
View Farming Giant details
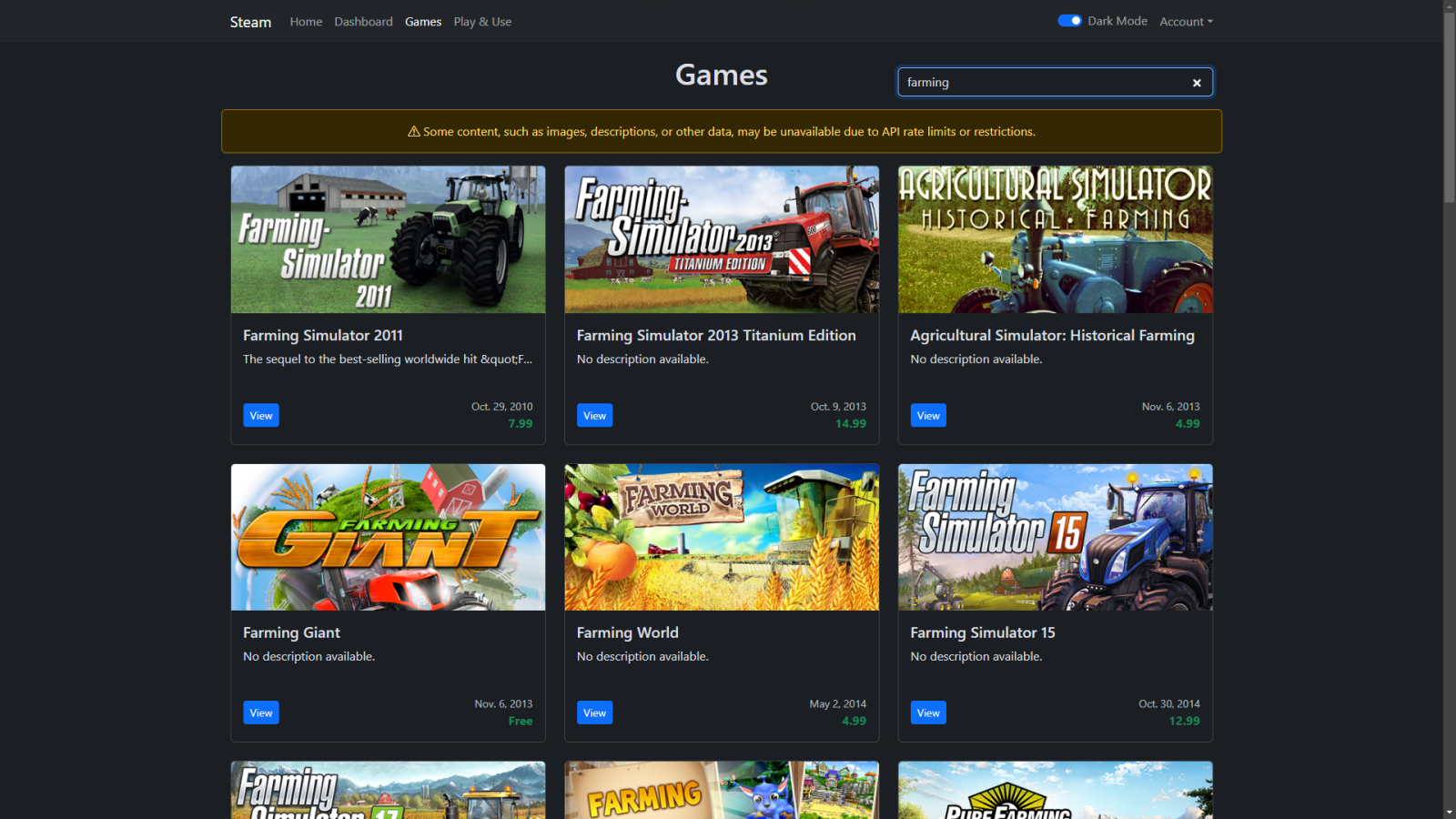tap(261, 713)
